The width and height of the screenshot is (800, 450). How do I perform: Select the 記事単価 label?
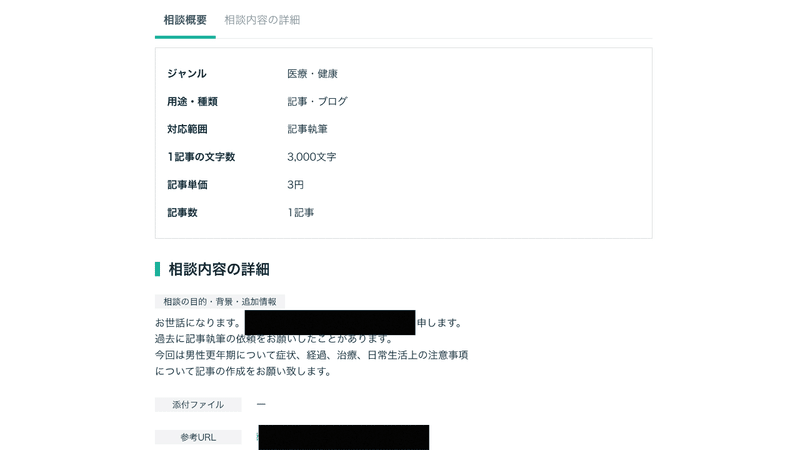(187, 185)
